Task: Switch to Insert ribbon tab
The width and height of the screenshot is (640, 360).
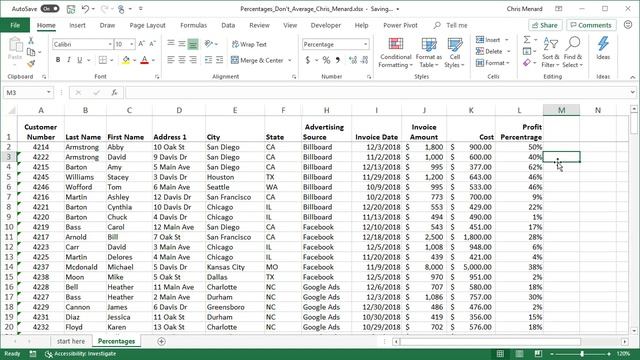Action: [x=77, y=25]
